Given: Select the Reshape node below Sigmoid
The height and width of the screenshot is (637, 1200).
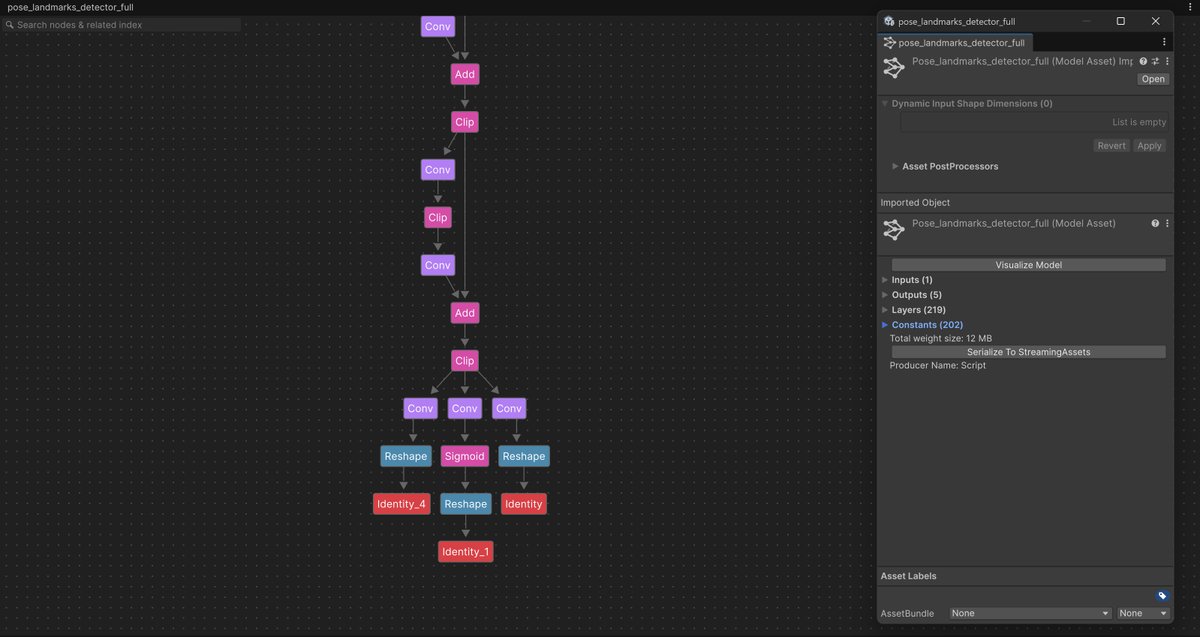Looking at the screenshot, I should (465, 504).
